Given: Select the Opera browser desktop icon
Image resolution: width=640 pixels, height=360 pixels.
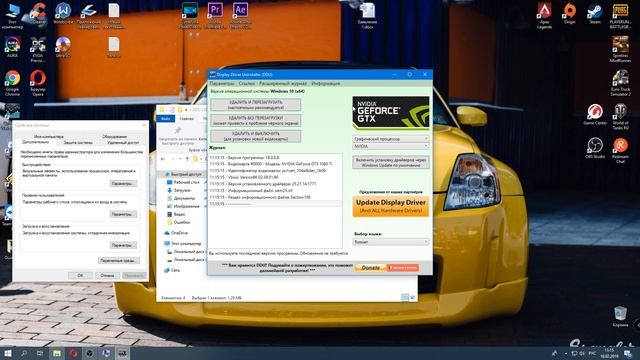Looking at the screenshot, I should tap(38, 83).
